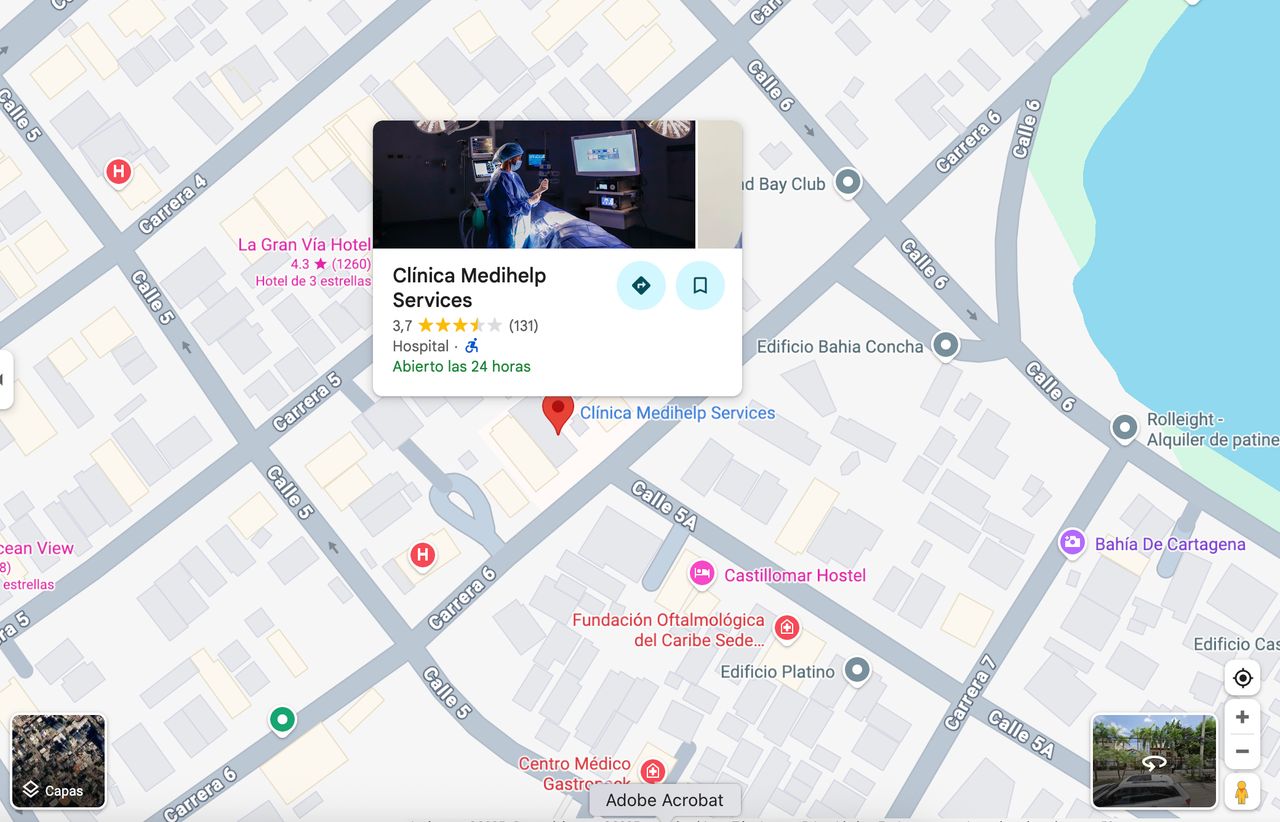Expand the collapsed side panel arrow

[x=5, y=379]
